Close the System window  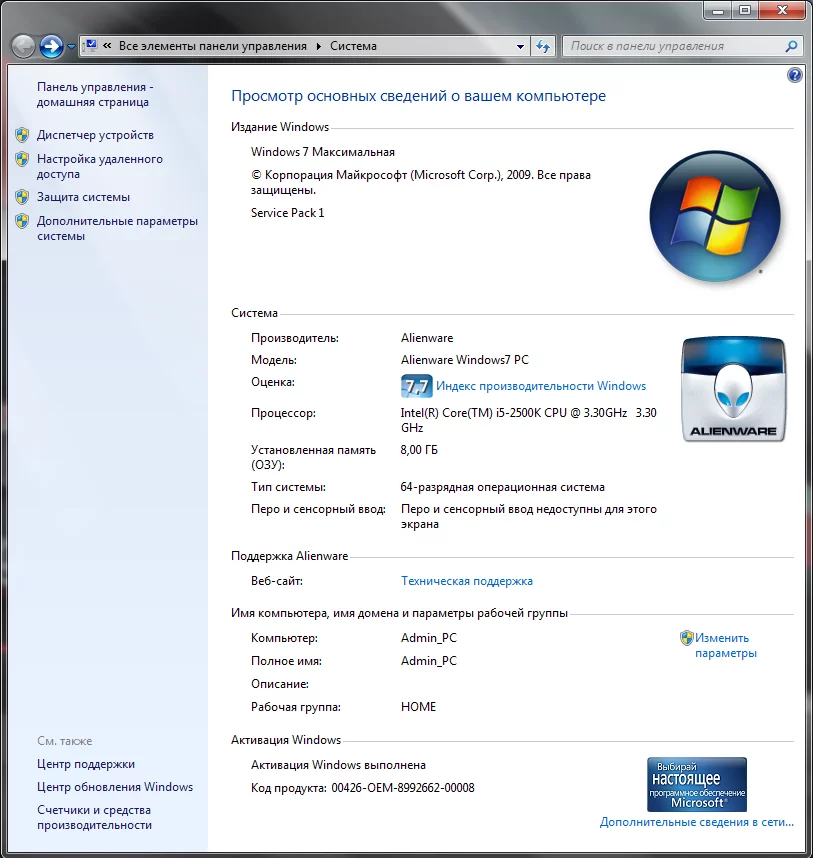pos(782,10)
